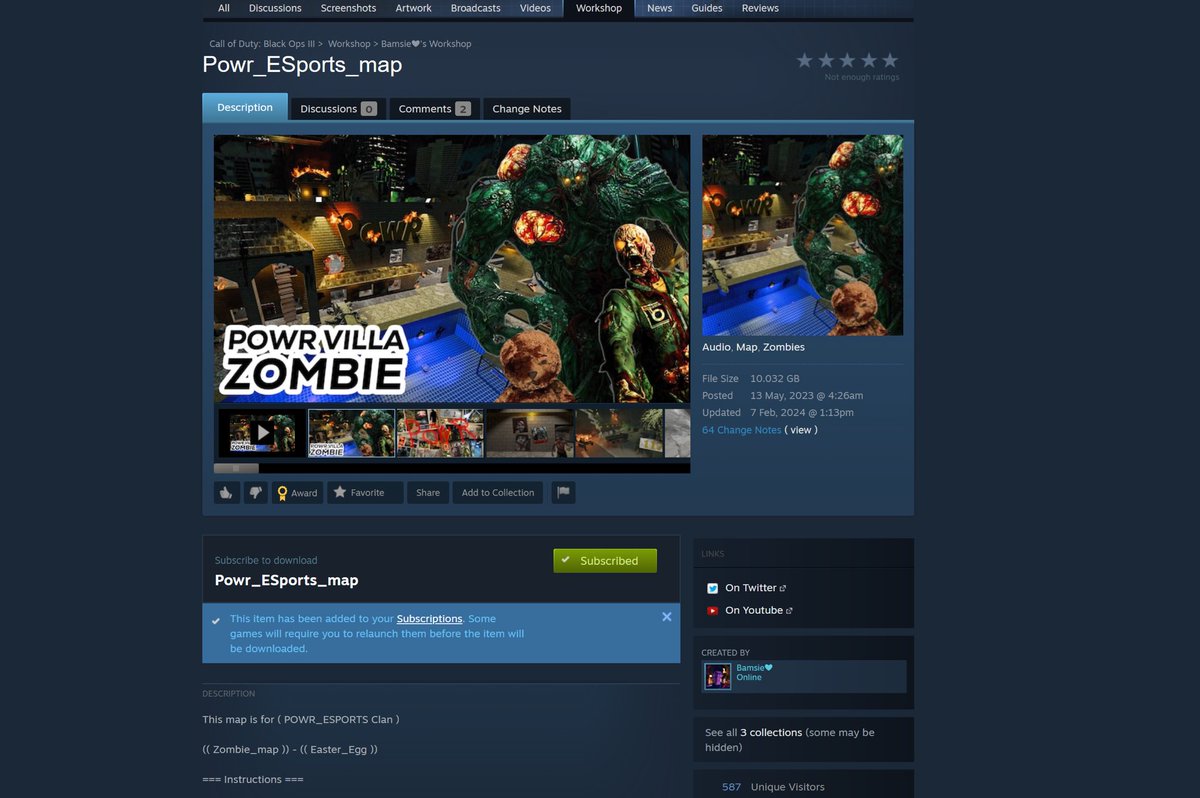
Task: Dismiss the subscription notice with X
Action: [x=667, y=617]
